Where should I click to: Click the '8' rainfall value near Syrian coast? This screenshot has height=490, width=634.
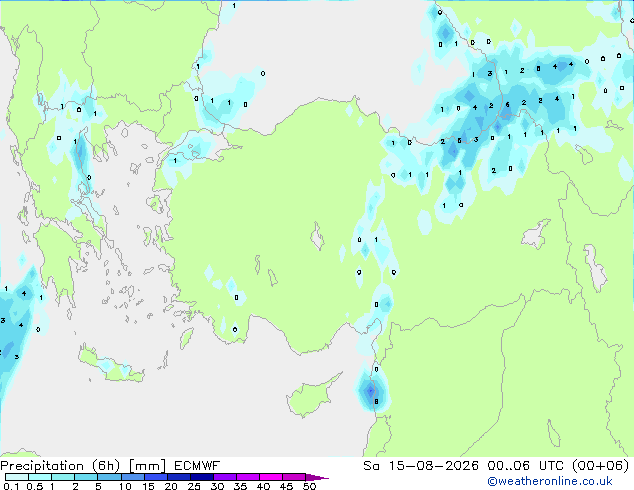[x=376, y=401]
